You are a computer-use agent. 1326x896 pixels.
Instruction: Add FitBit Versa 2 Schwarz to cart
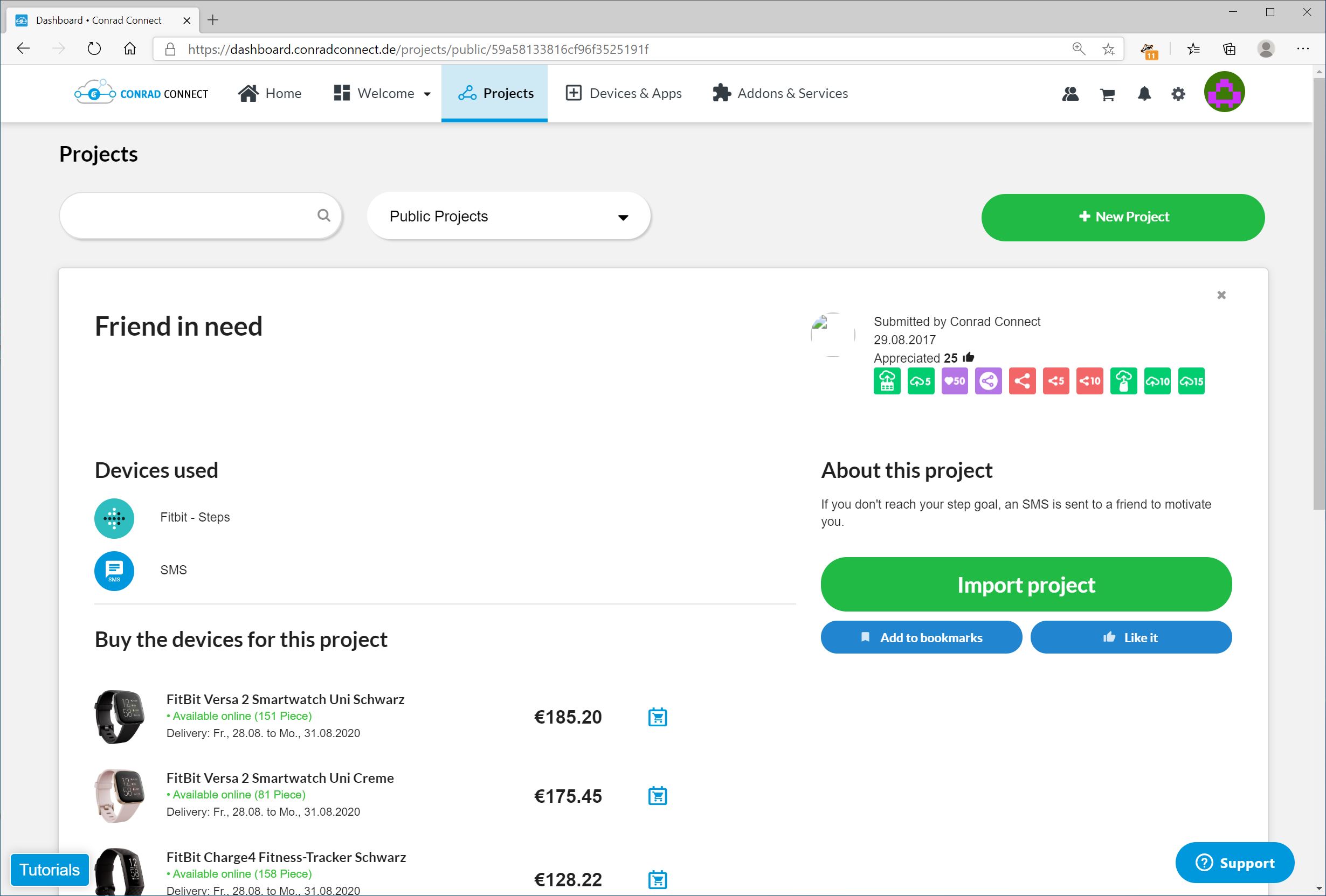657,717
